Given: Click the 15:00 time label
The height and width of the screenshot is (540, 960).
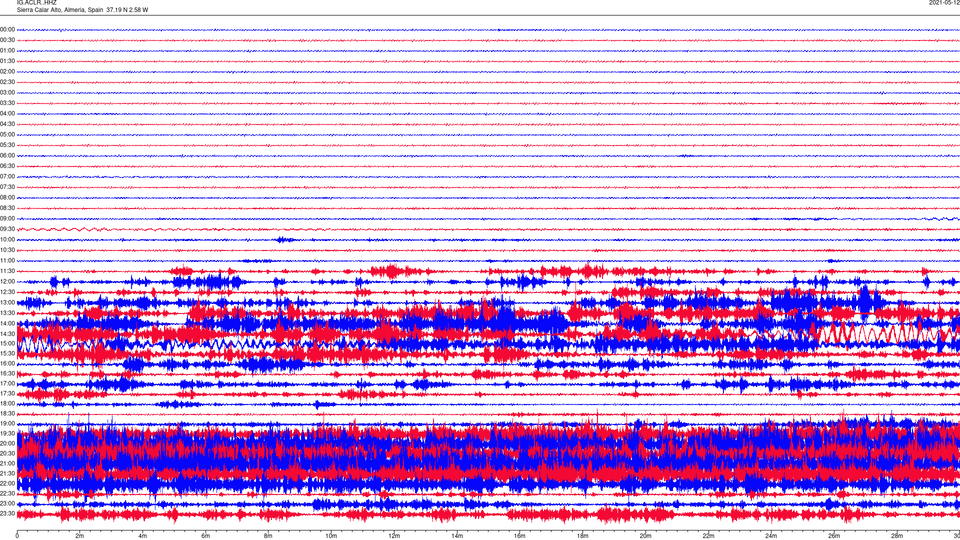Looking at the screenshot, I should tap(7, 344).
